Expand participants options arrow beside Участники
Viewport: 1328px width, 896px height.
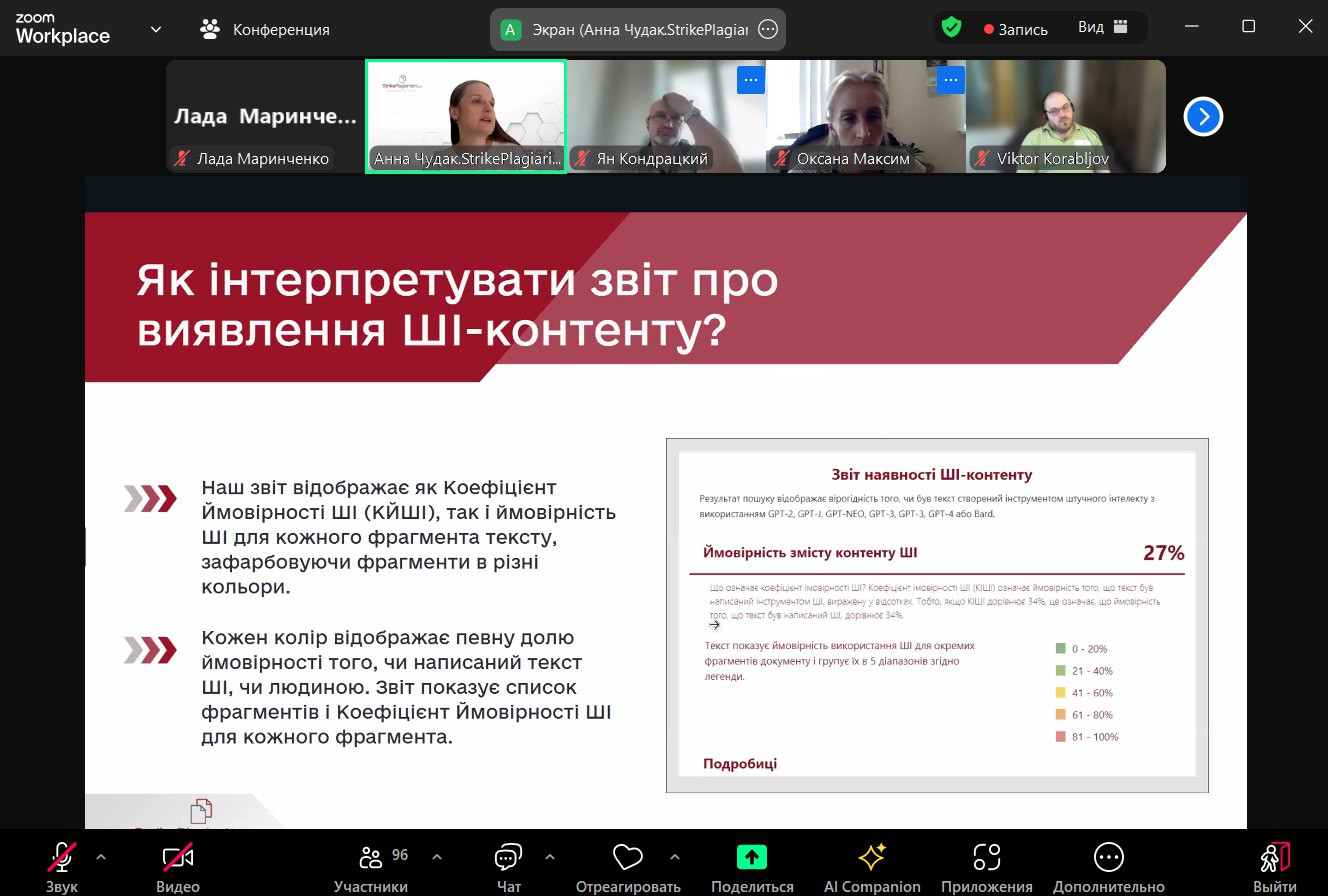pyautogui.click(x=437, y=857)
